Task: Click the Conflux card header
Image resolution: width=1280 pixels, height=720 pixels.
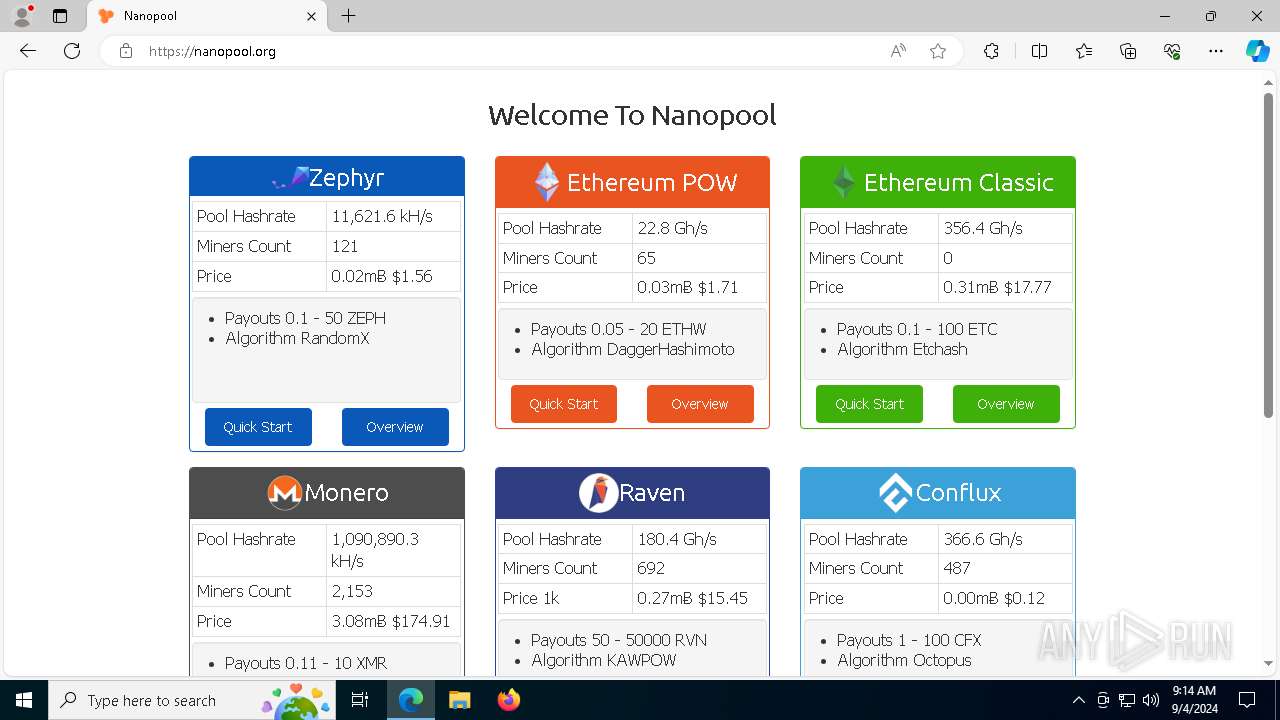Action: coord(938,493)
